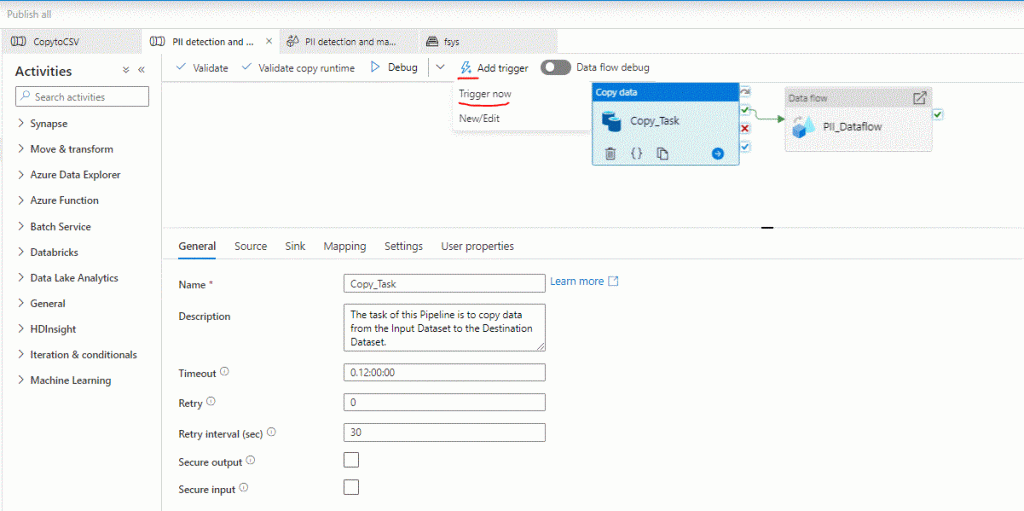
Task: Open the Learn more link
Action: click(584, 281)
